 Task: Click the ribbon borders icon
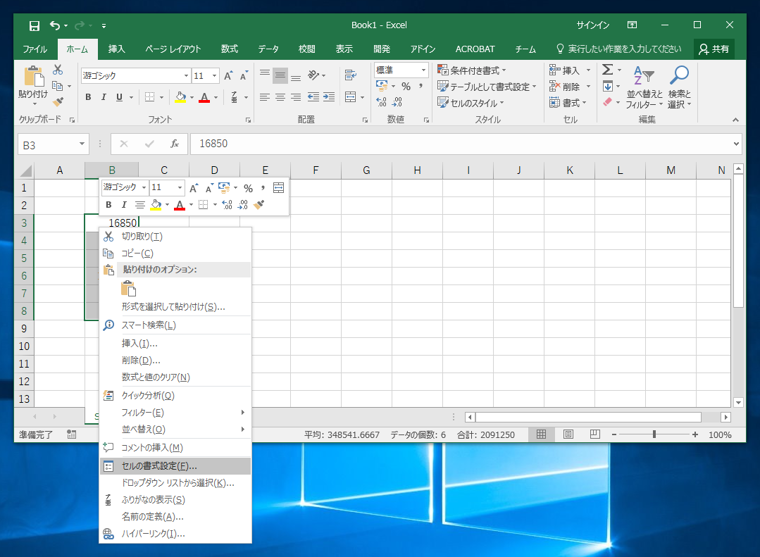(150, 97)
